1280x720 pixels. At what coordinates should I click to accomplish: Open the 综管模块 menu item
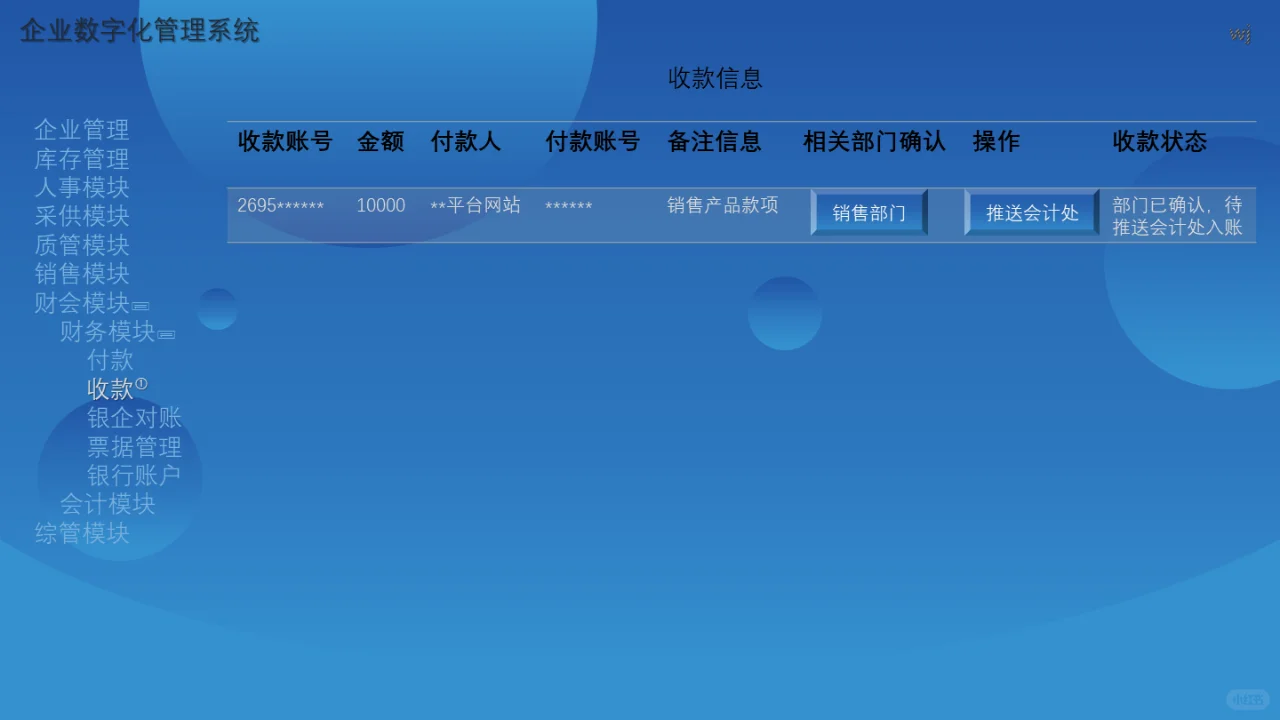(82, 533)
